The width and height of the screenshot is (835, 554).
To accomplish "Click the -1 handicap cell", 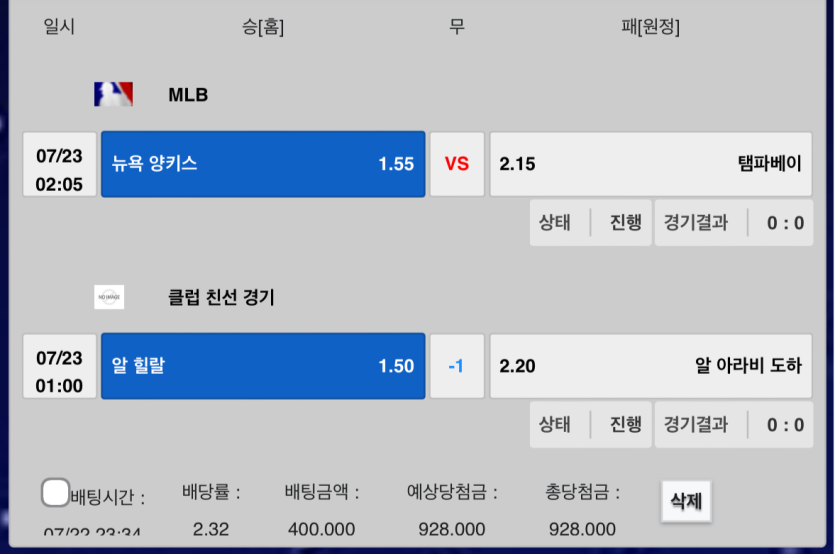I will [x=457, y=366].
